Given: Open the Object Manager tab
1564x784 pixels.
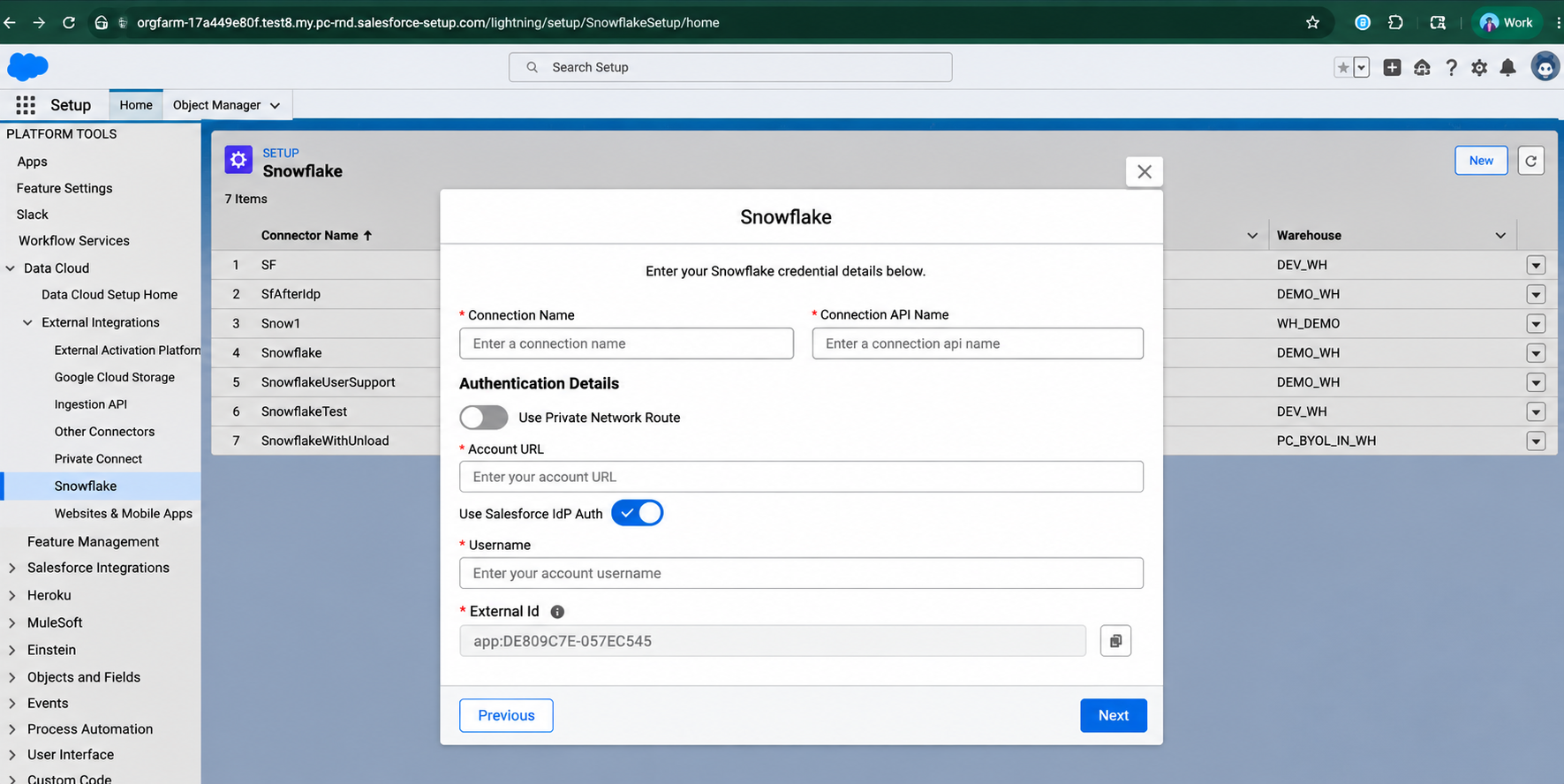Looking at the screenshot, I should click(x=216, y=105).
